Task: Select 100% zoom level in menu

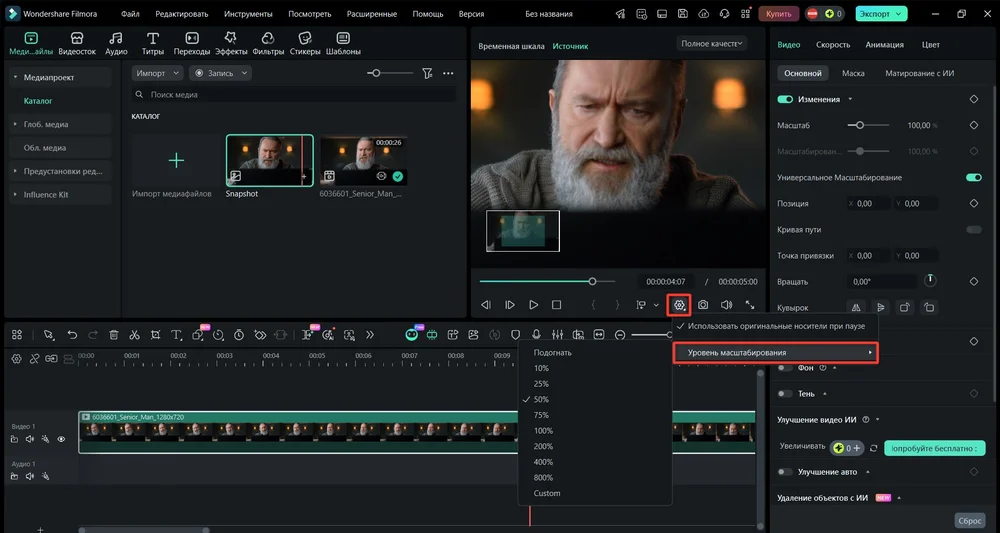Action: point(543,431)
